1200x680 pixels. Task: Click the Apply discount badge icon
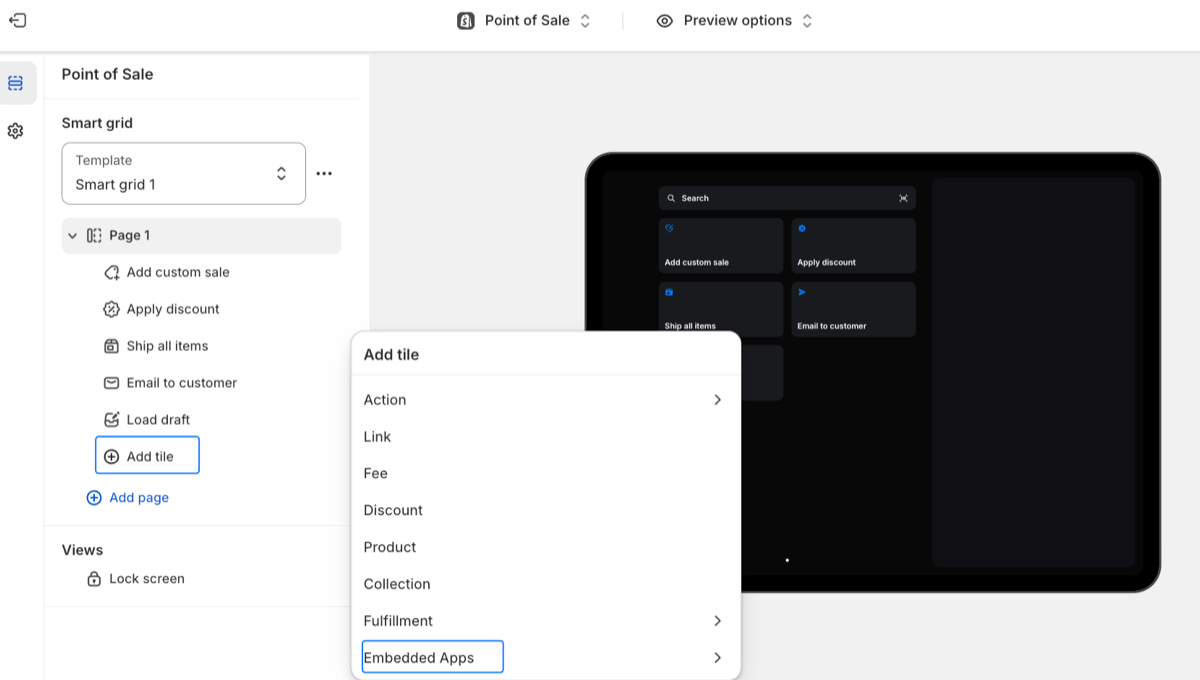point(112,310)
